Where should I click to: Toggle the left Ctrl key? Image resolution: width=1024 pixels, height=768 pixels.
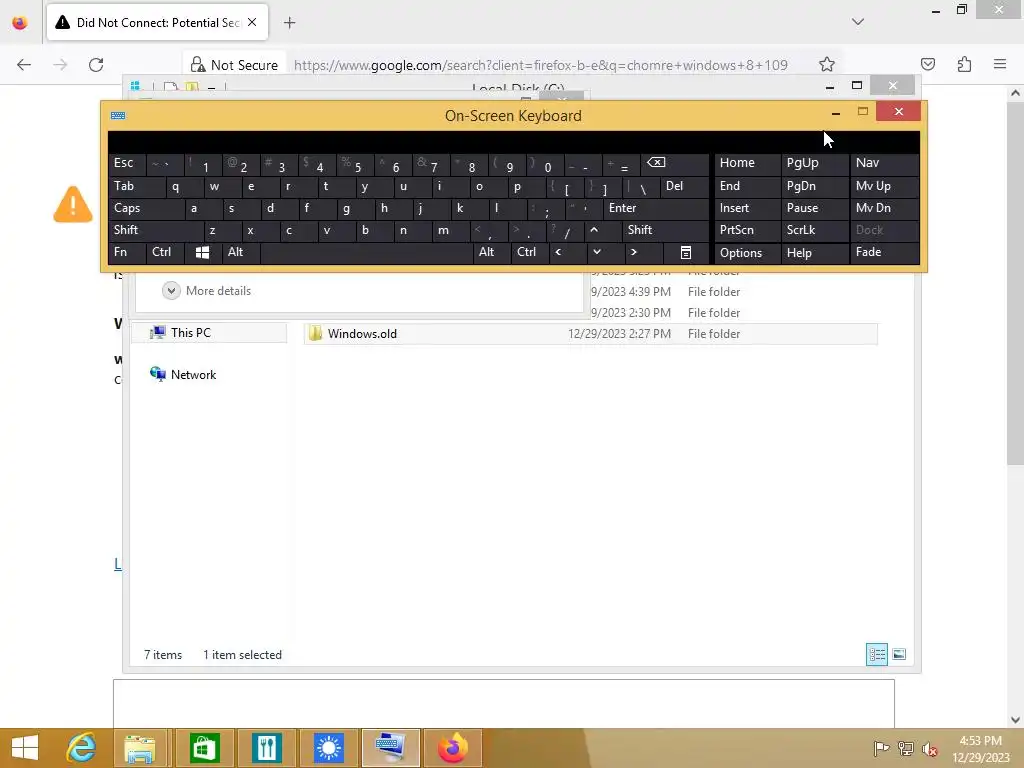(x=165, y=252)
